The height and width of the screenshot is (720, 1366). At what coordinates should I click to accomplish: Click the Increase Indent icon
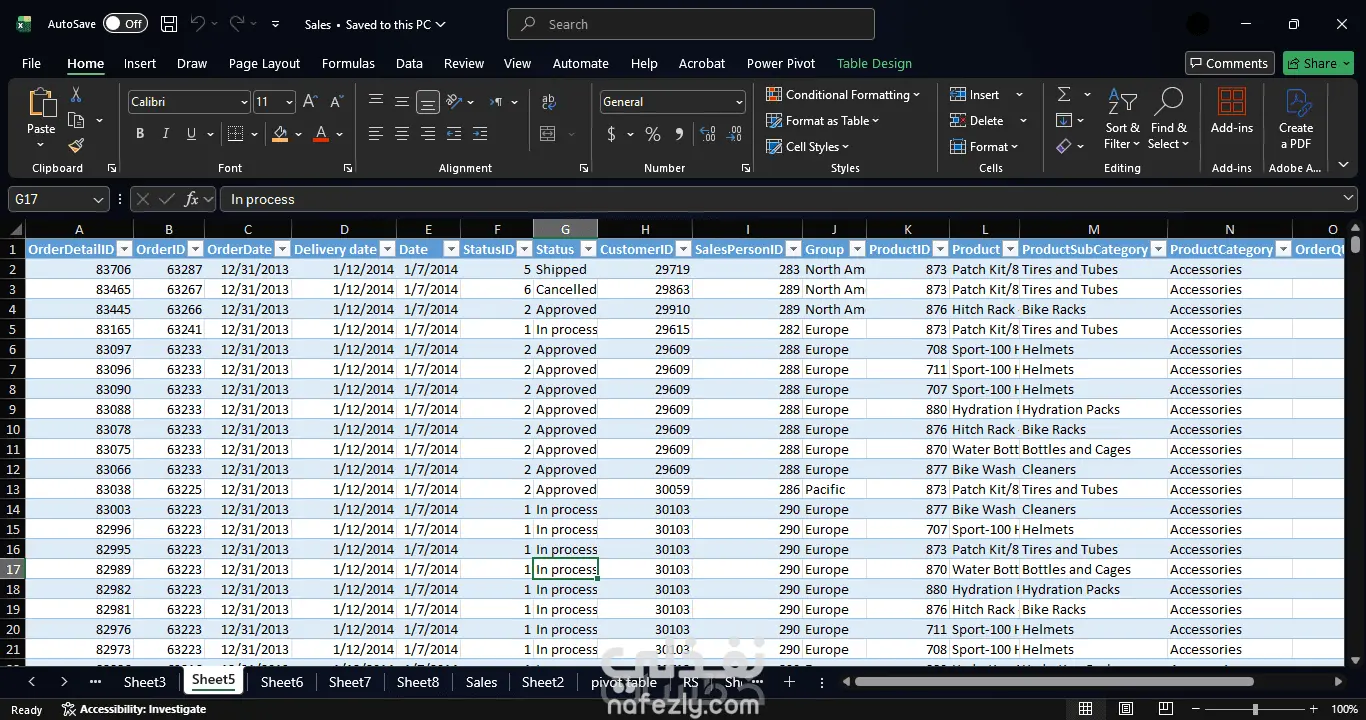coord(480,134)
